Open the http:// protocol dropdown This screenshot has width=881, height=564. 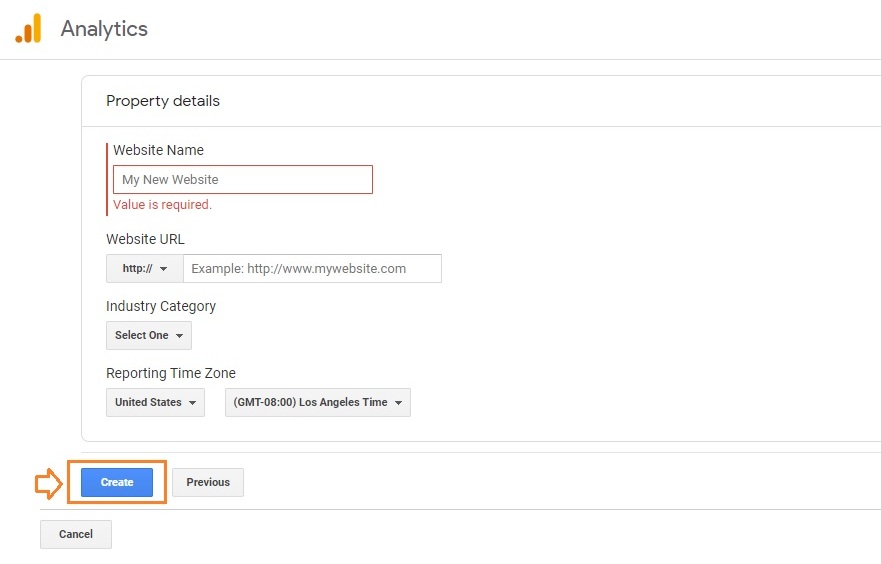[144, 269]
